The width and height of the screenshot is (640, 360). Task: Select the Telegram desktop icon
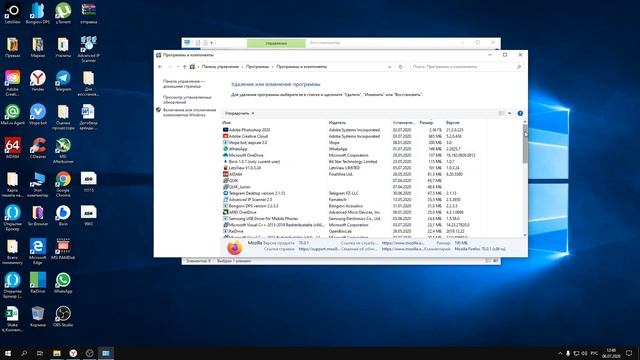(x=63, y=81)
